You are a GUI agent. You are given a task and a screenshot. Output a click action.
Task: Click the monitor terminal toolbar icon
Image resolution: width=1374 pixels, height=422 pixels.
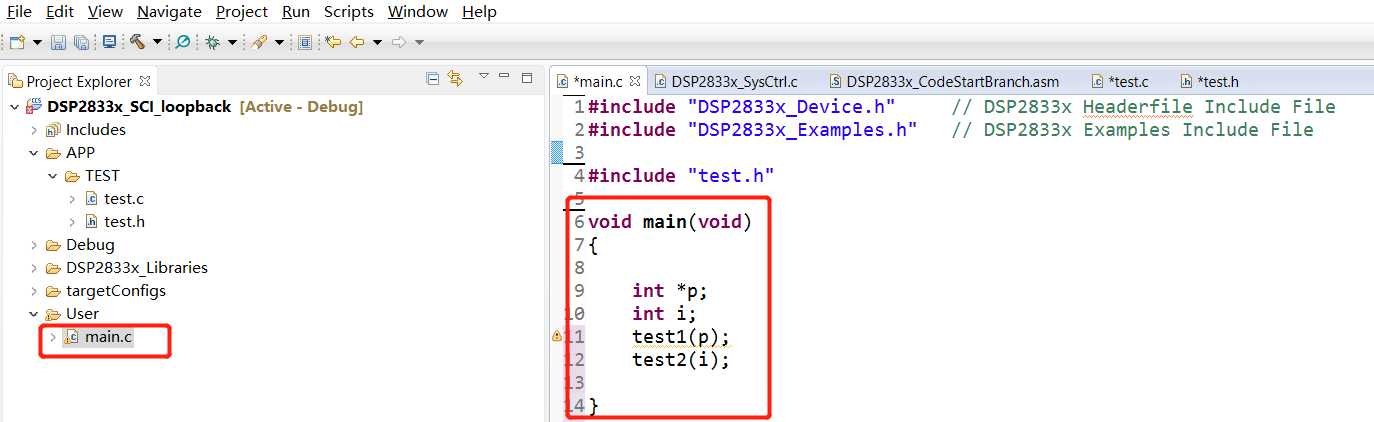109,42
